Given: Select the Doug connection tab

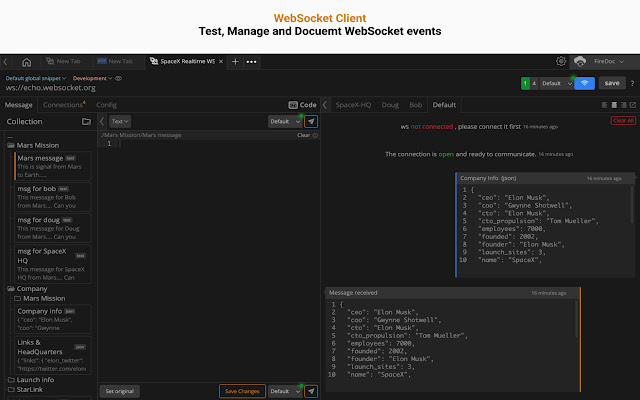Looking at the screenshot, I should (x=389, y=104).
